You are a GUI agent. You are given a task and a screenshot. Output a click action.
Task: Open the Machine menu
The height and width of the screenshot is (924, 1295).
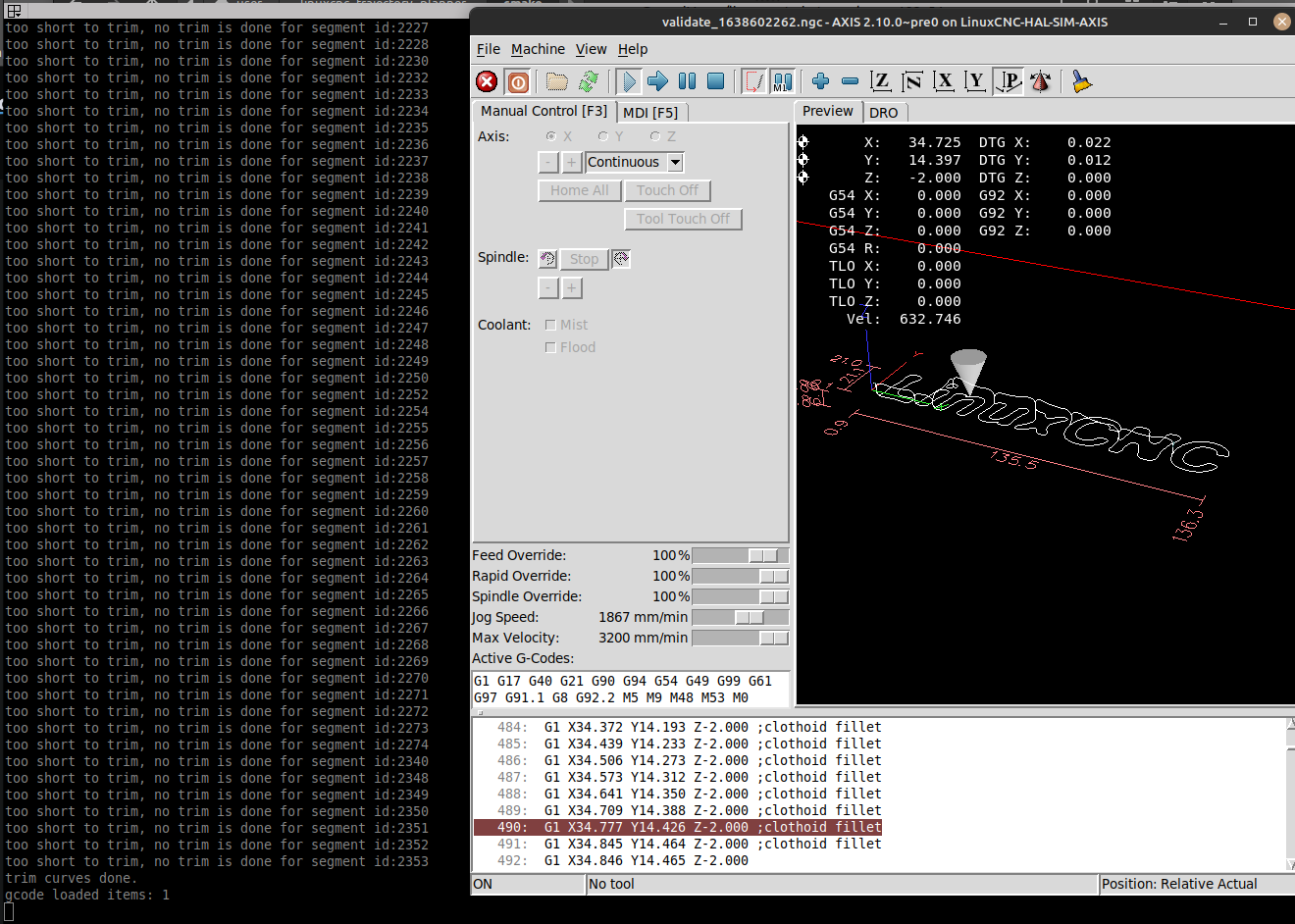pos(538,49)
